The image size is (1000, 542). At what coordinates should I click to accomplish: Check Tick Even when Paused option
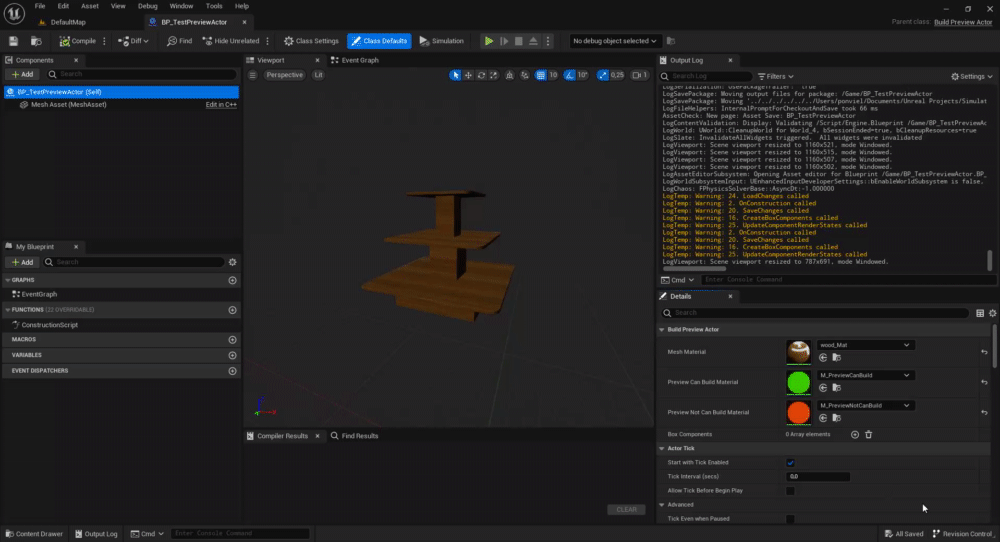pyautogui.click(x=790, y=519)
